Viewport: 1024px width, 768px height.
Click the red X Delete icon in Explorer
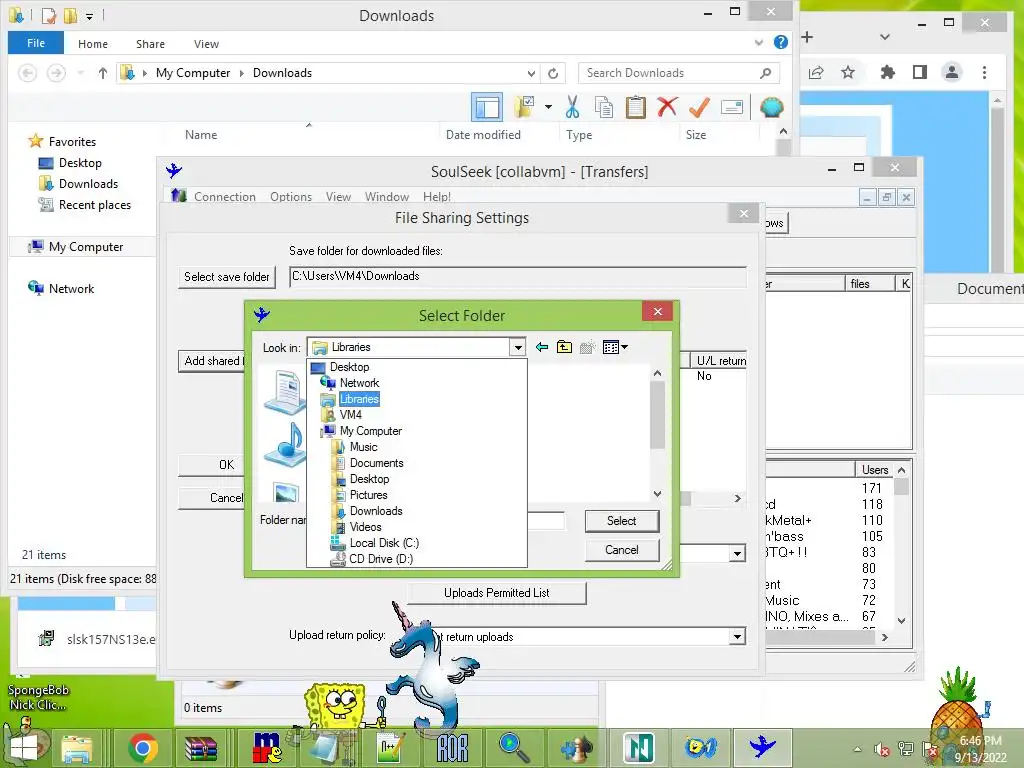[667, 106]
